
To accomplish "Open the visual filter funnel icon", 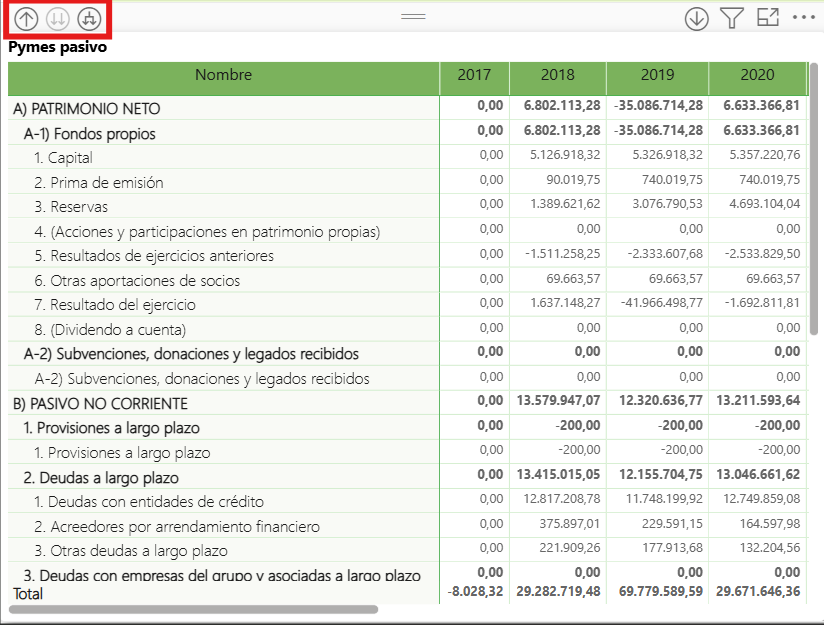I will tap(732, 17).
